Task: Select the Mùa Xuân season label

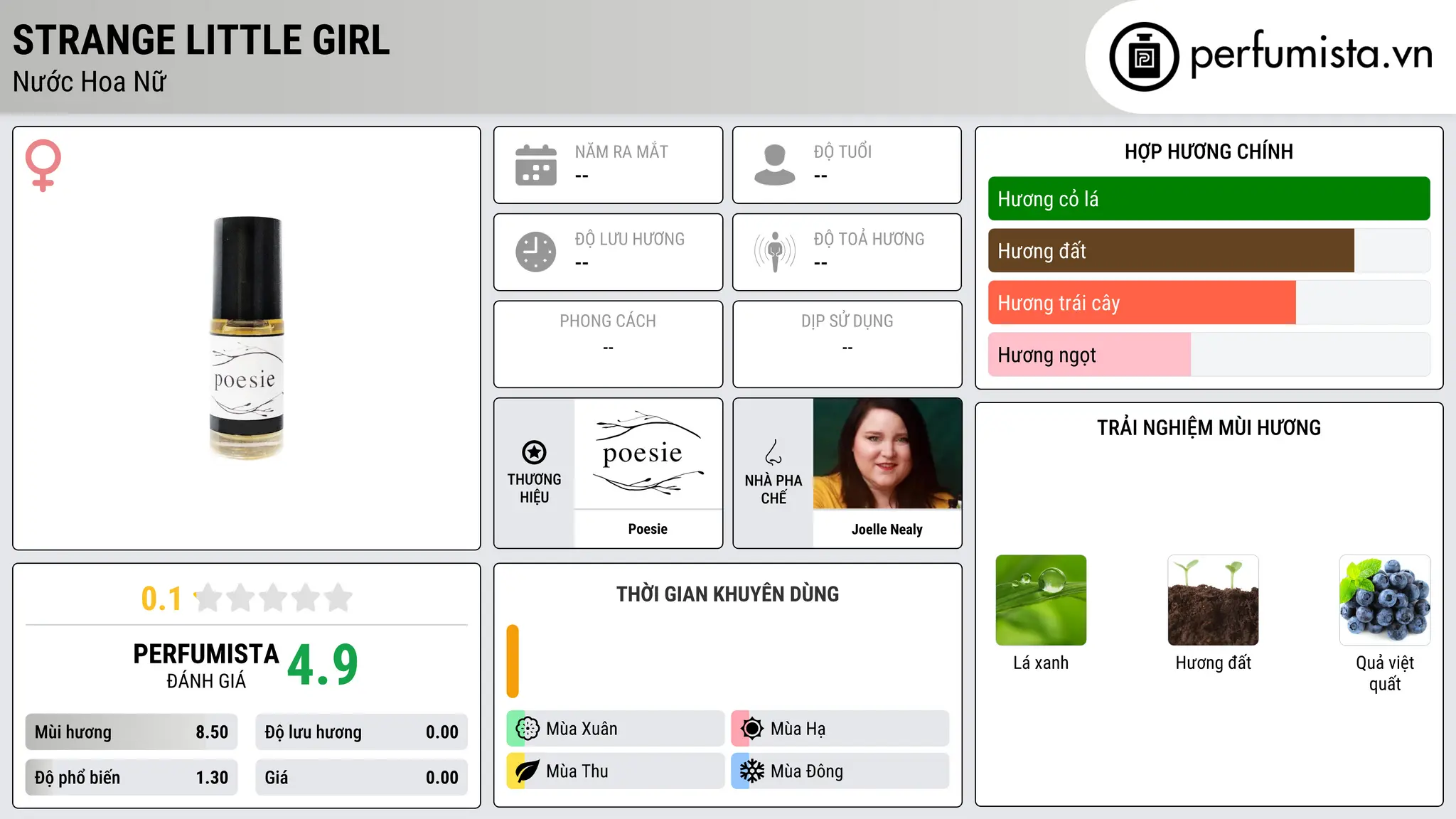Action: click(x=582, y=729)
